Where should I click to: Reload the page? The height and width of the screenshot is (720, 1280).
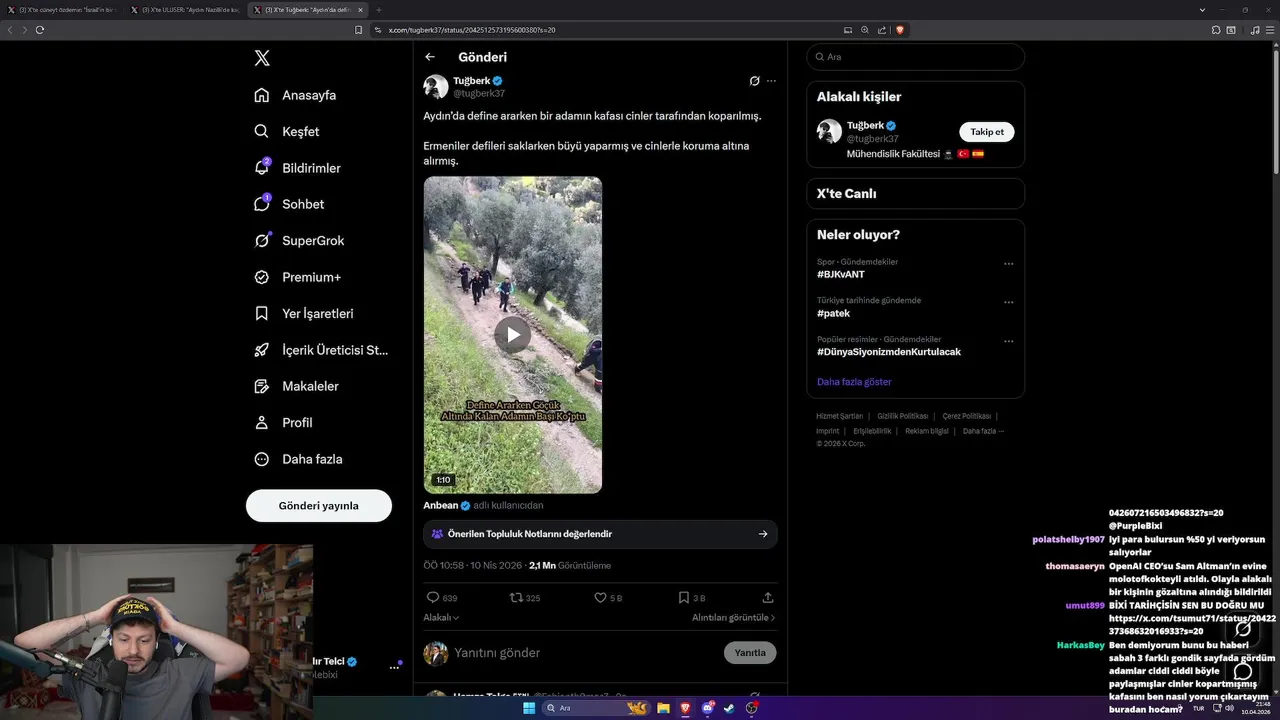pyautogui.click(x=40, y=30)
